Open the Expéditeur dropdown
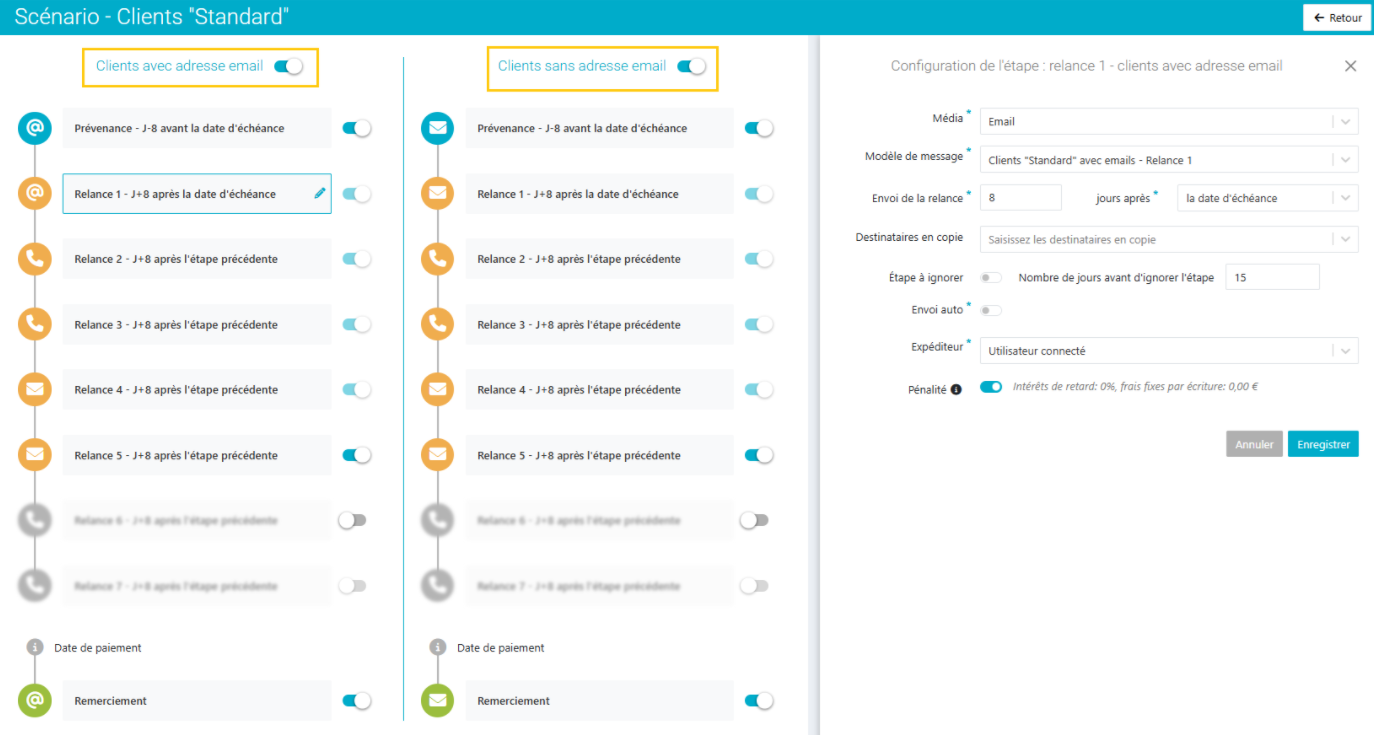The height and width of the screenshot is (735, 1374). pyautogui.click(x=1169, y=351)
